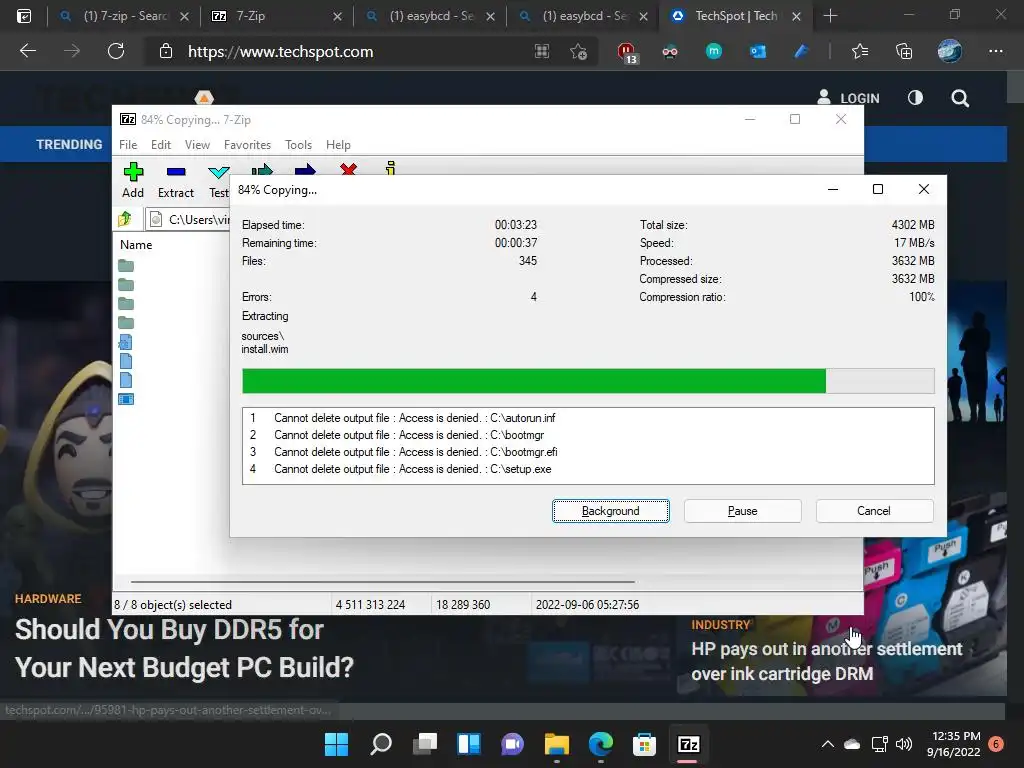Image resolution: width=1024 pixels, height=768 pixels.
Task: Click the Info icon in 7-Zip toolbar
Action: point(391,168)
